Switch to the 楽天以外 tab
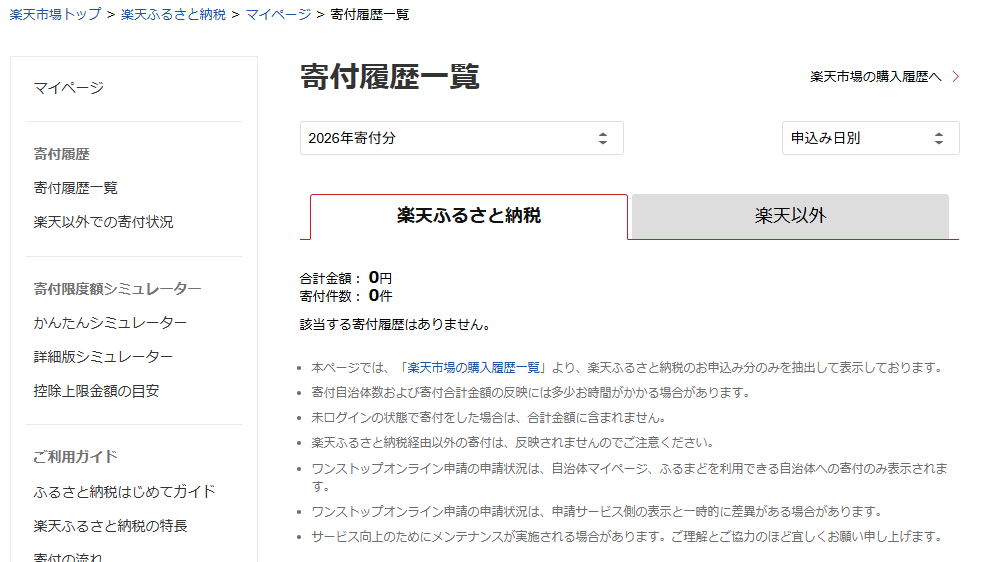Viewport: 986px width, 562px height. click(x=790, y=216)
